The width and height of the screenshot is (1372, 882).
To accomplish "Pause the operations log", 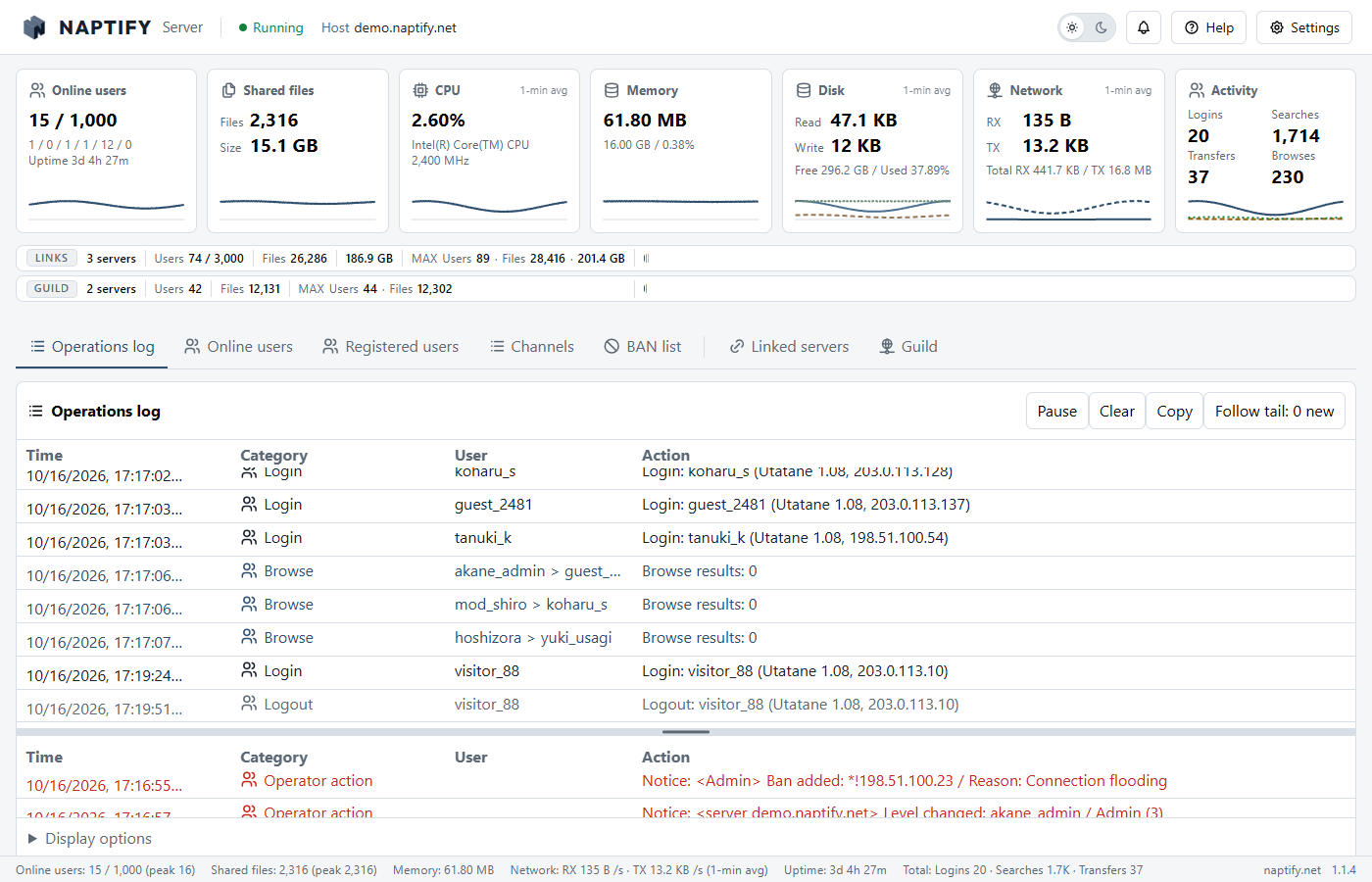I will (x=1057, y=411).
